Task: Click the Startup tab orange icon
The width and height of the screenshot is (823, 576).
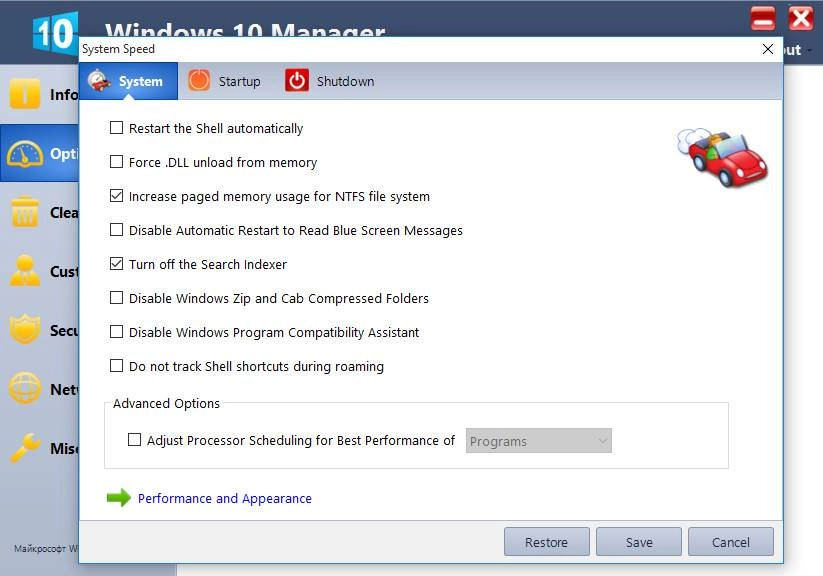Action: (199, 81)
